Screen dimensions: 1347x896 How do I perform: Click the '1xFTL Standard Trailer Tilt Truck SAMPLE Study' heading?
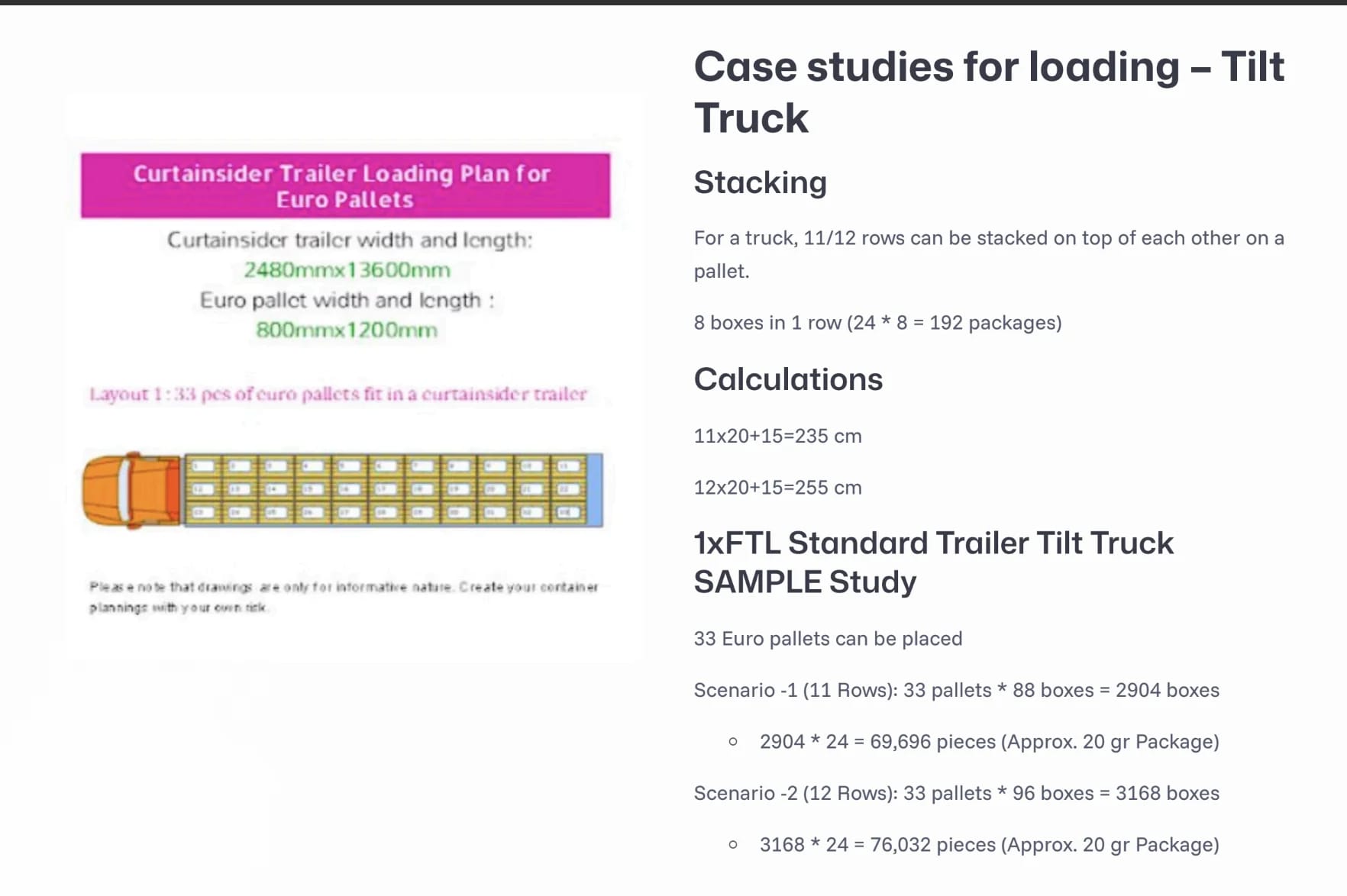pos(932,562)
